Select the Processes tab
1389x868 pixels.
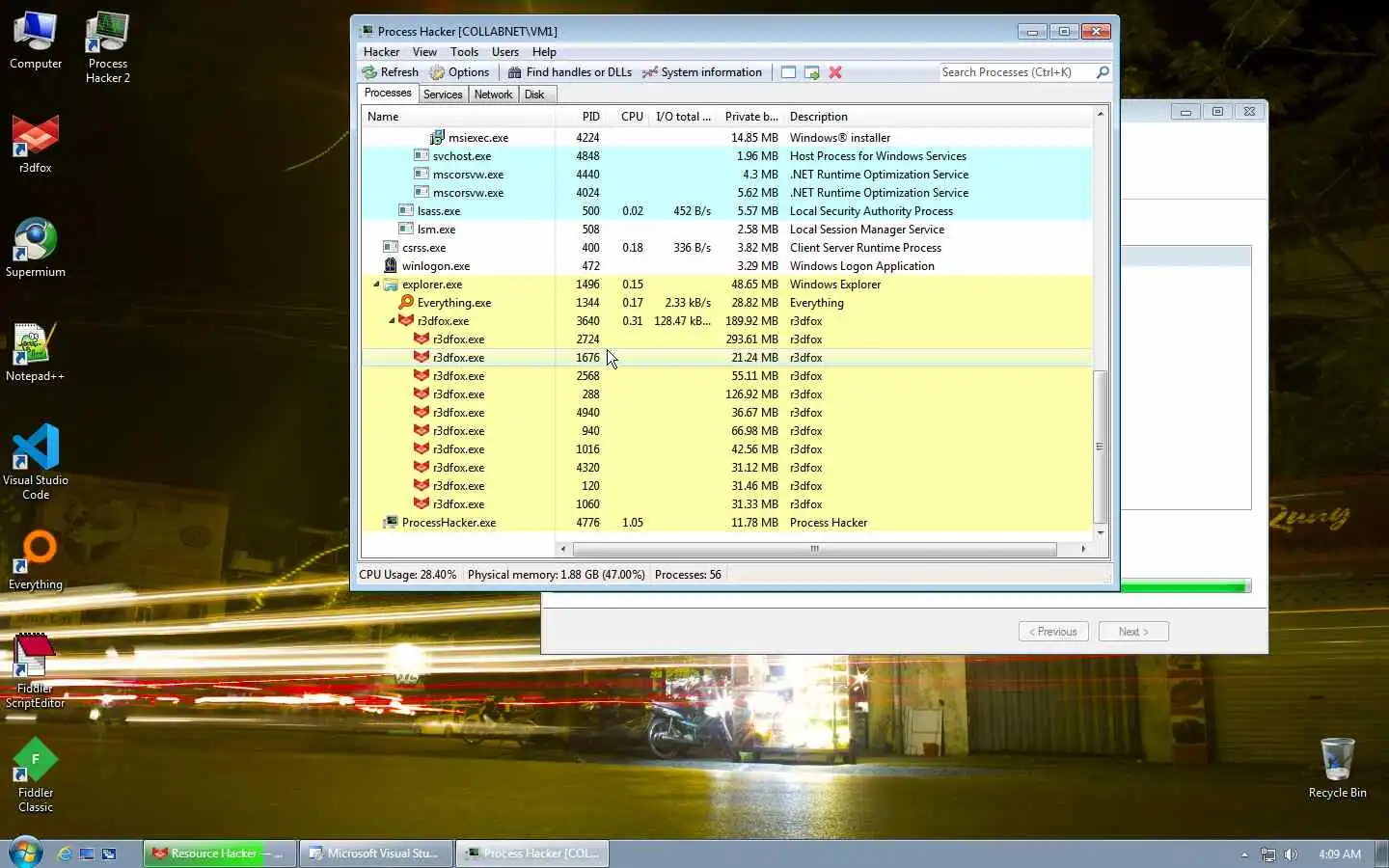click(388, 94)
